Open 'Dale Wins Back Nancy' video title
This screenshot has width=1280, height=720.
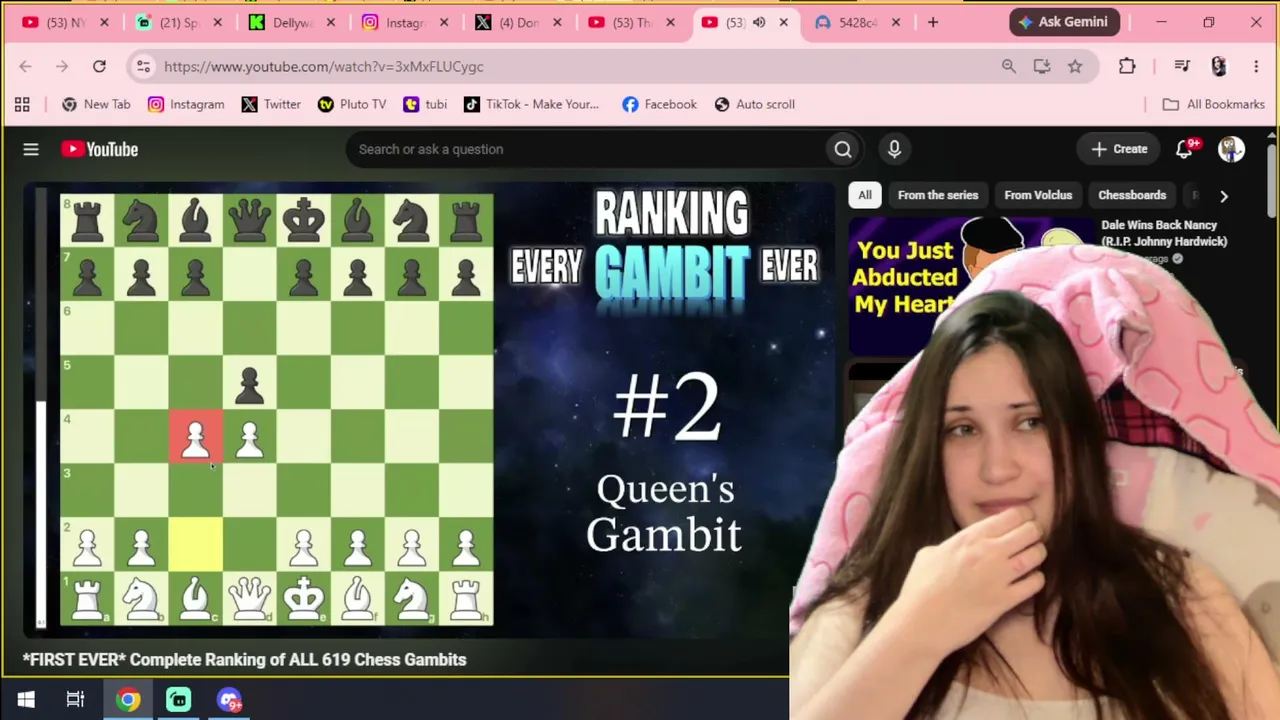click(x=1164, y=233)
